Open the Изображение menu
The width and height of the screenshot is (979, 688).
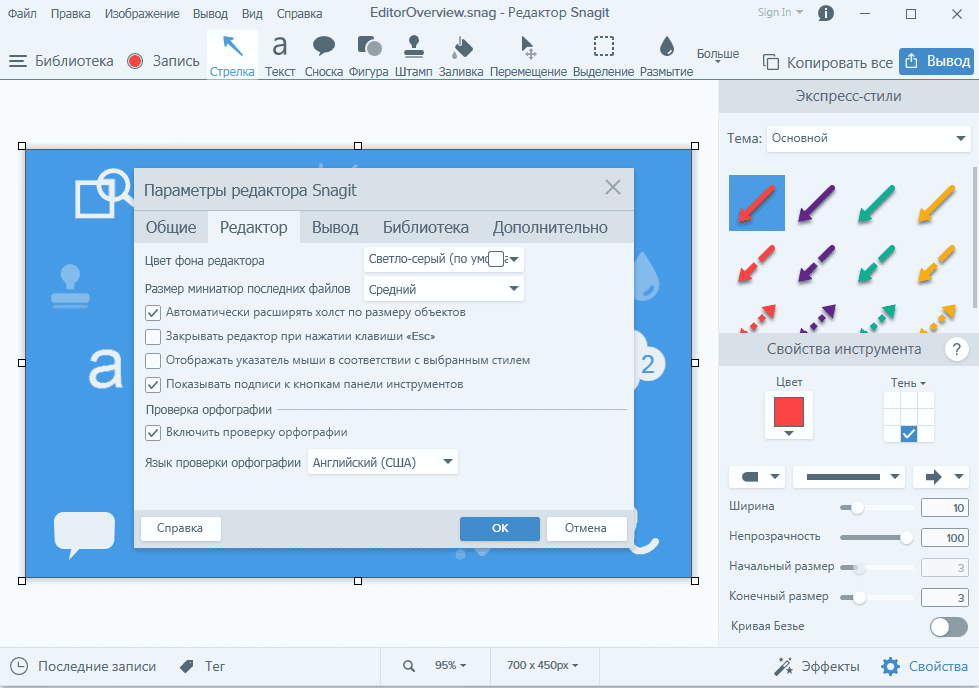[142, 13]
